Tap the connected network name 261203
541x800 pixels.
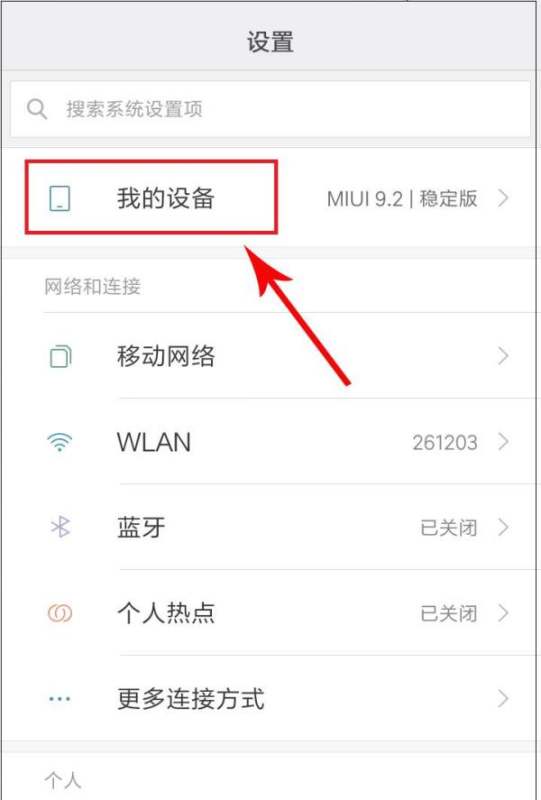tap(445, 442)
